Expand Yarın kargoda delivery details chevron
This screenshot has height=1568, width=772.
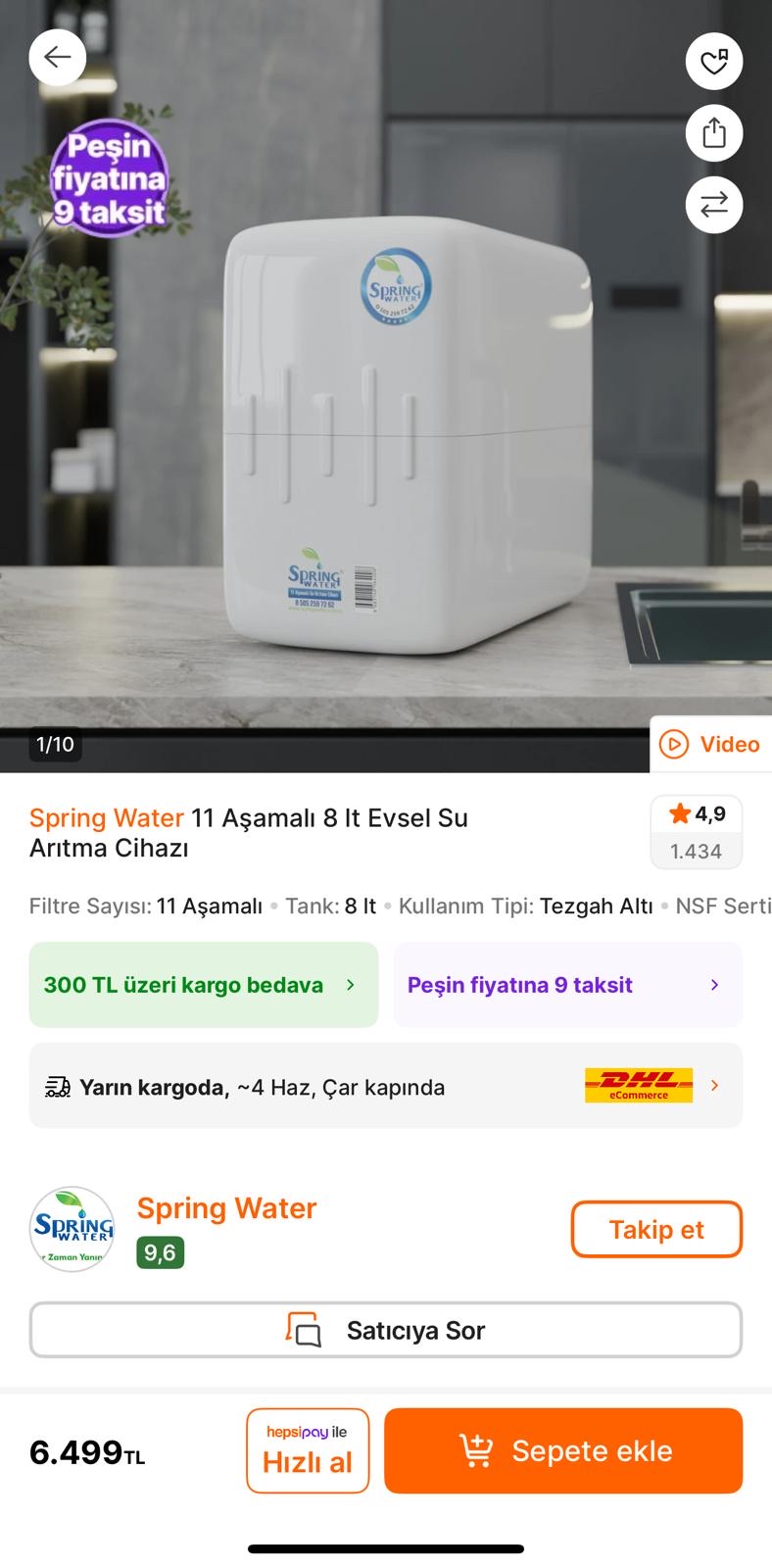coord(715,1086)
